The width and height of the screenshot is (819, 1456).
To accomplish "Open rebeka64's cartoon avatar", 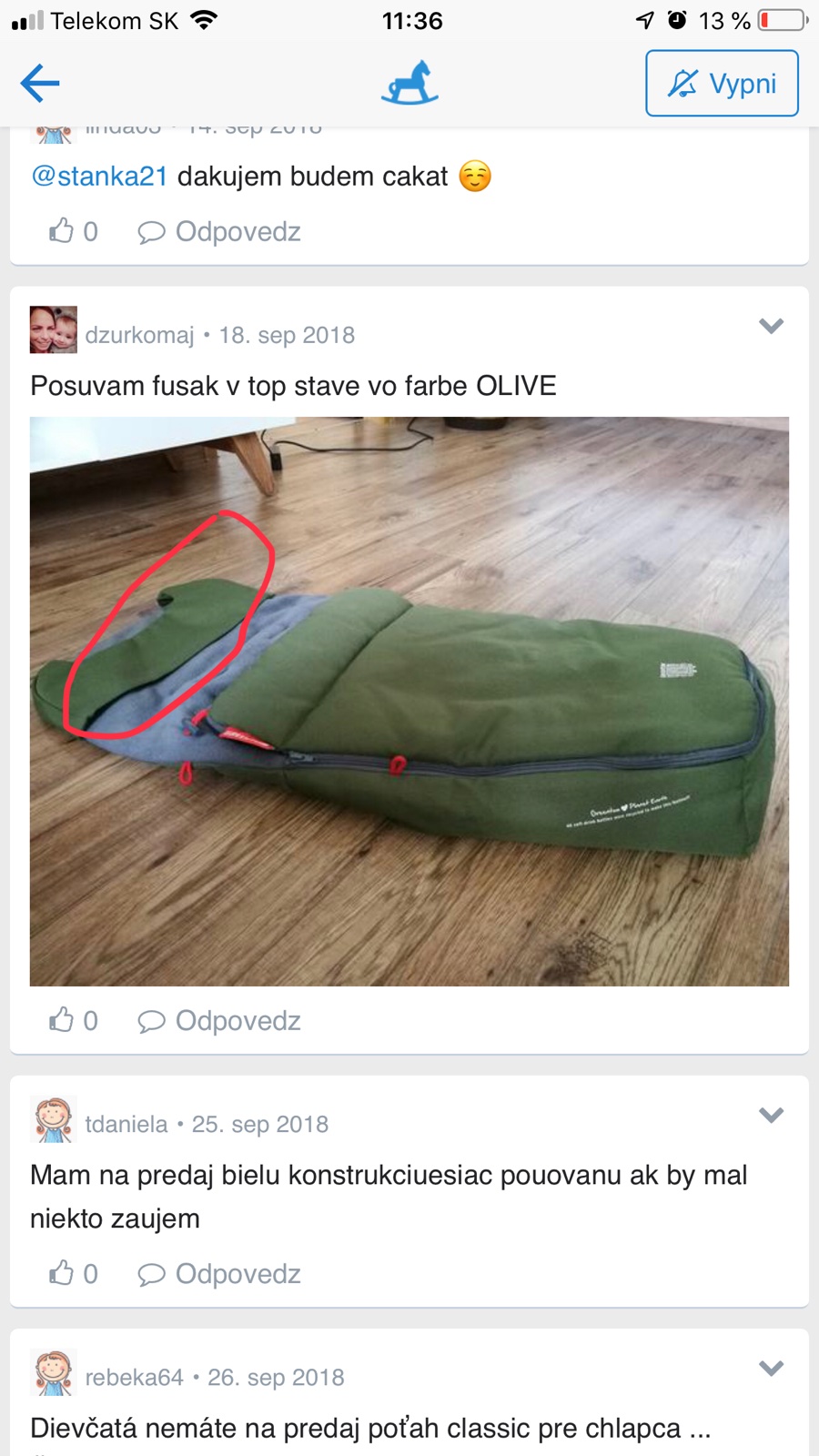I will click(x=54, y=1372).
